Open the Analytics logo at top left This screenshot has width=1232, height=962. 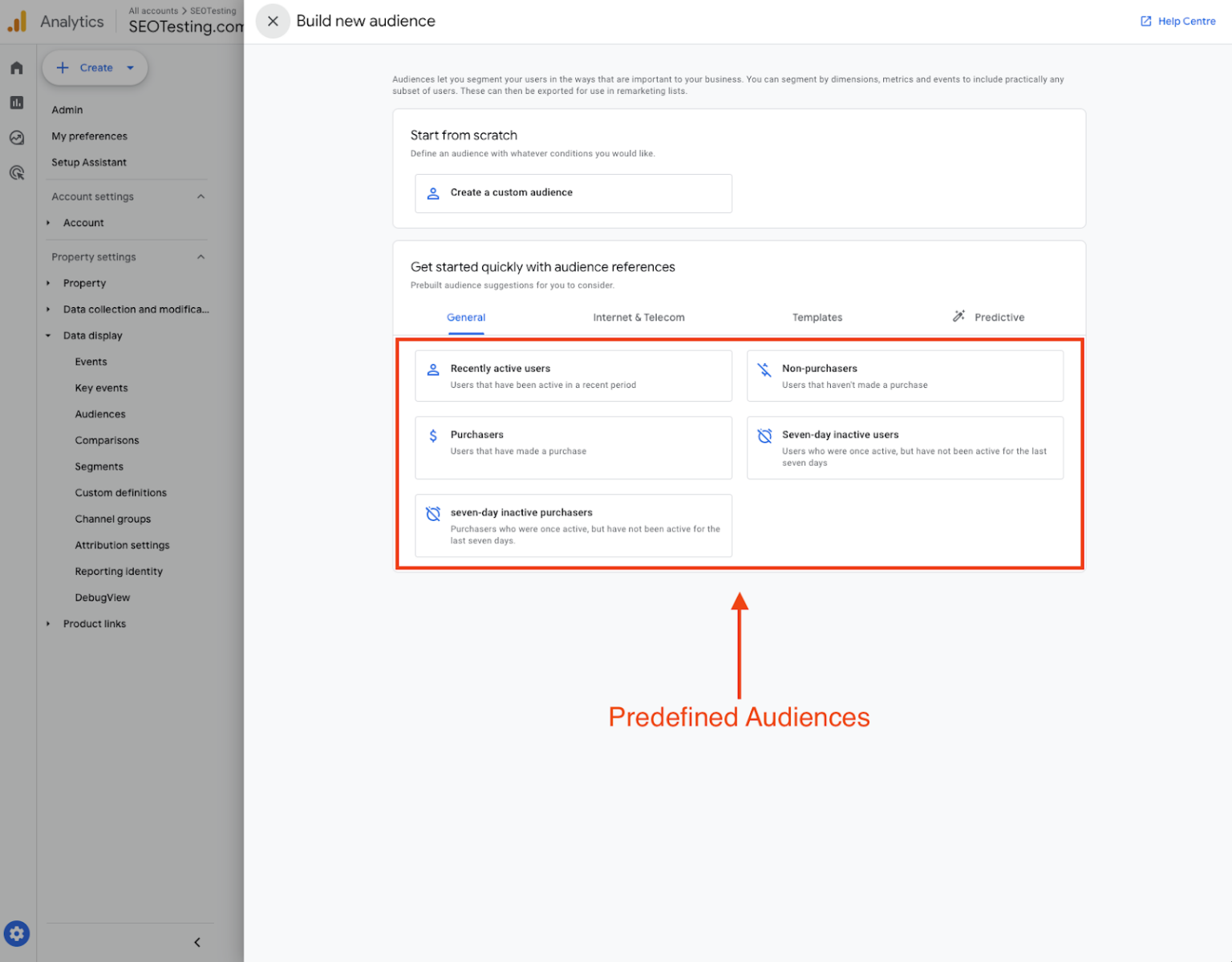pyautogui.click(x=16, y=21)
